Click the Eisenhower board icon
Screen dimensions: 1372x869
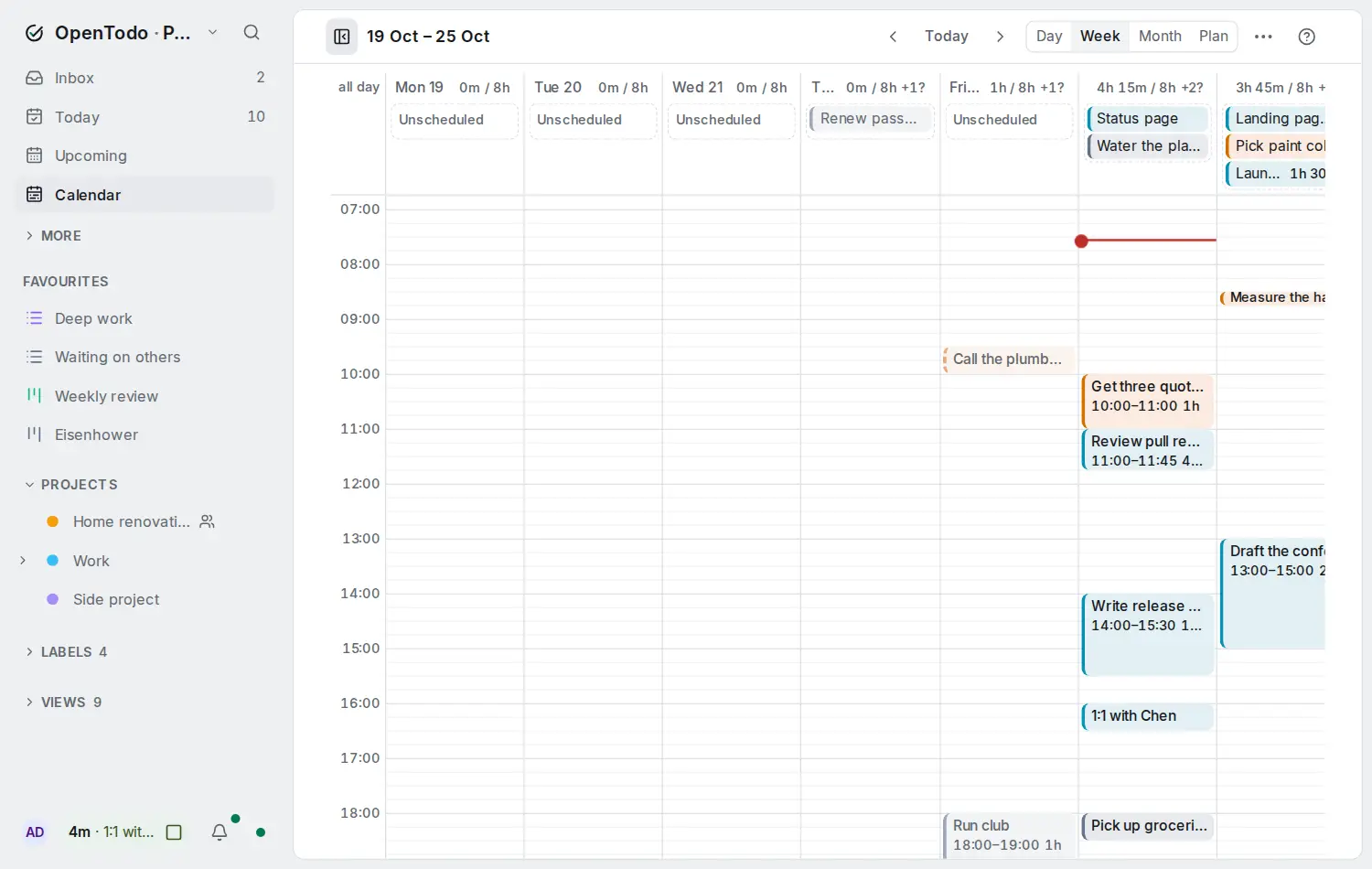click(x=35, y=434)
